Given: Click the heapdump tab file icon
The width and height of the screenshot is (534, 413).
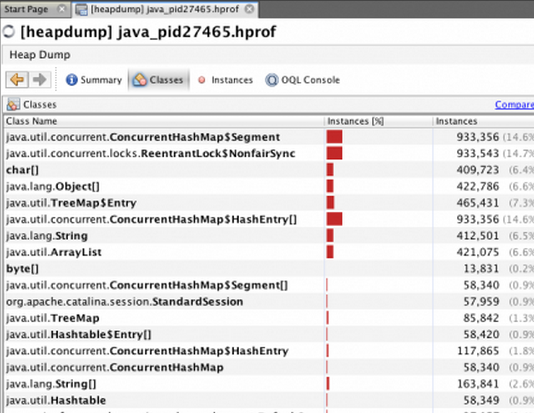Looking at the screenshot, I should (81, 10).
